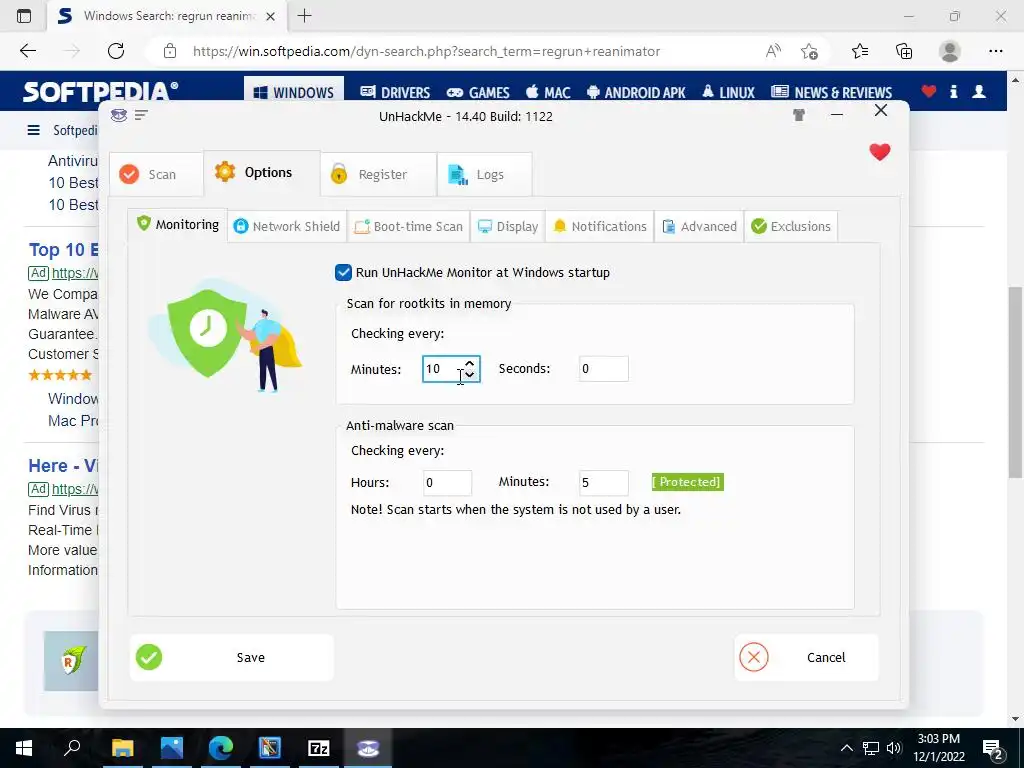Click the Softpedia heart icon in header
Screen dimensions: 1024x768
click(x=929, y=91)
